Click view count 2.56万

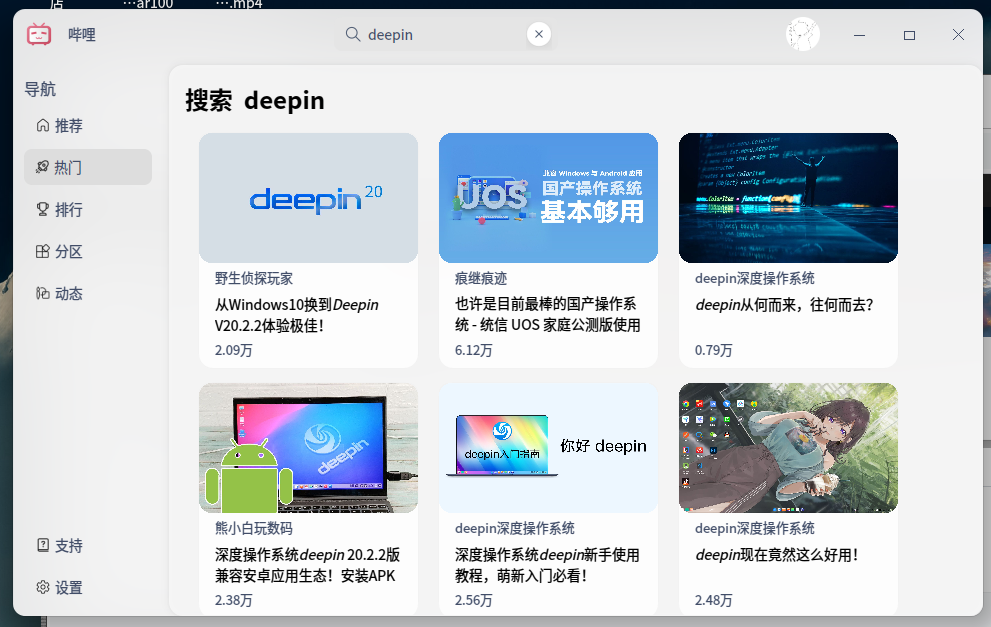click(473, 600)
